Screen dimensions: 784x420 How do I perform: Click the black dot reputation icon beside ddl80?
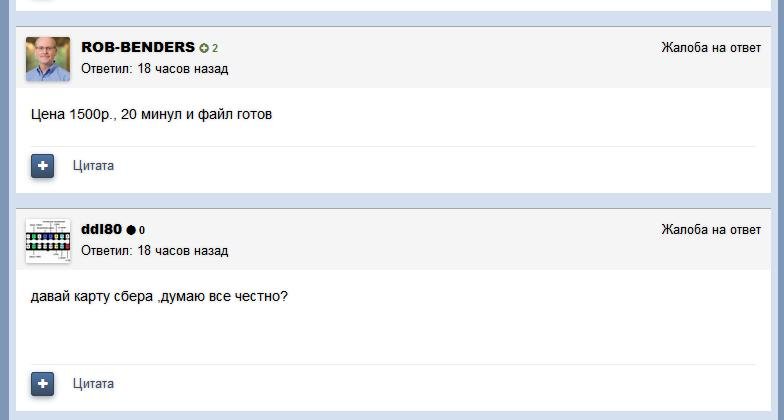(x=131, y=230)
